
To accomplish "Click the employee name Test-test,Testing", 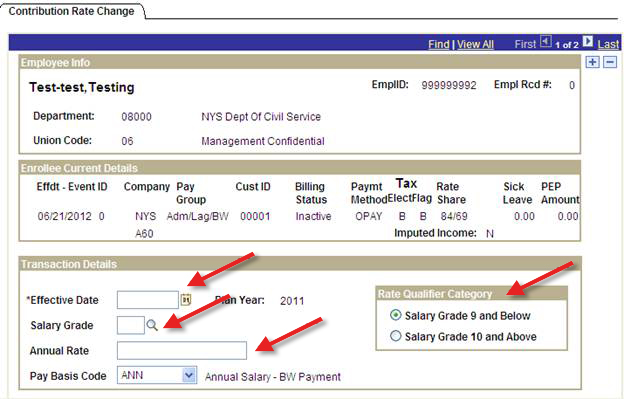I will click(82, 87).
